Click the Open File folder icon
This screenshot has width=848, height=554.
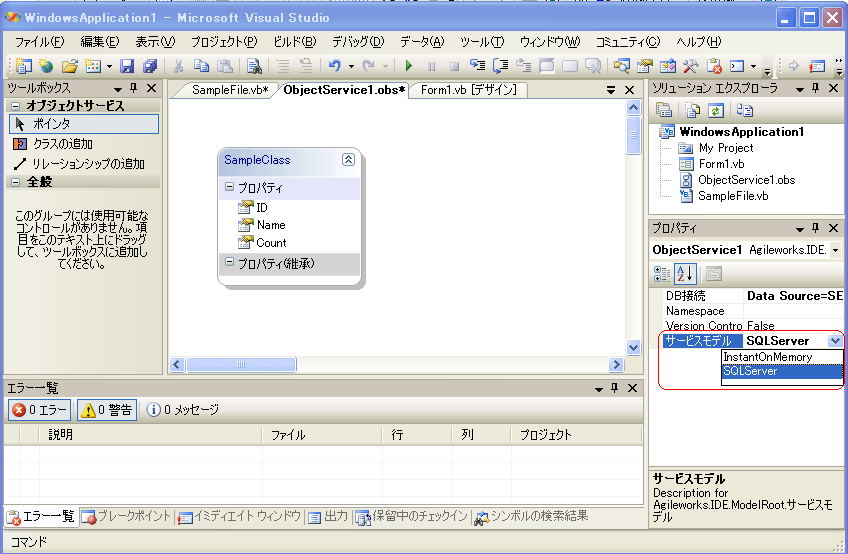pos(69,66)
